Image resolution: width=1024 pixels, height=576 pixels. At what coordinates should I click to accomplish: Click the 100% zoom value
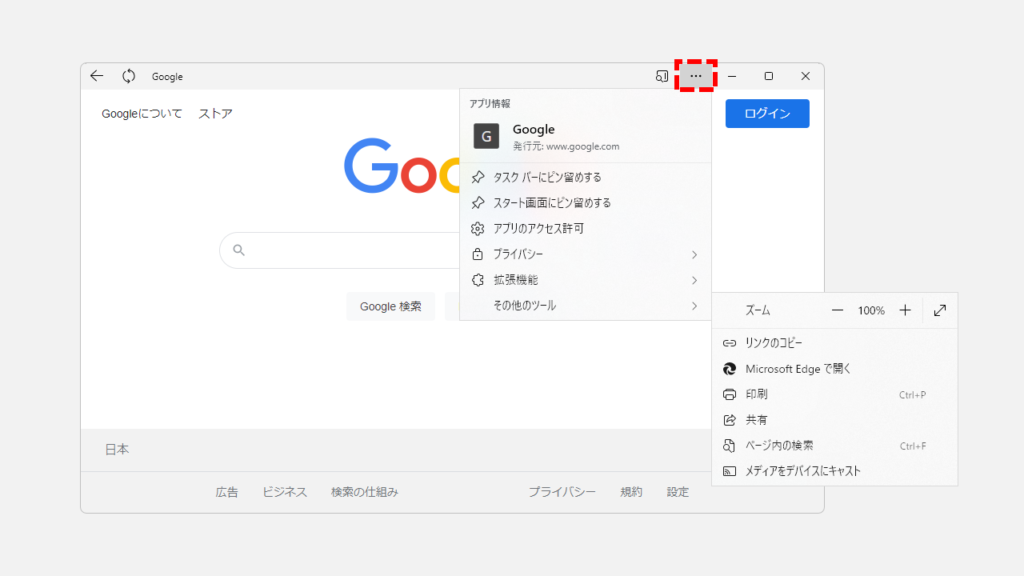tap(871, 311)
